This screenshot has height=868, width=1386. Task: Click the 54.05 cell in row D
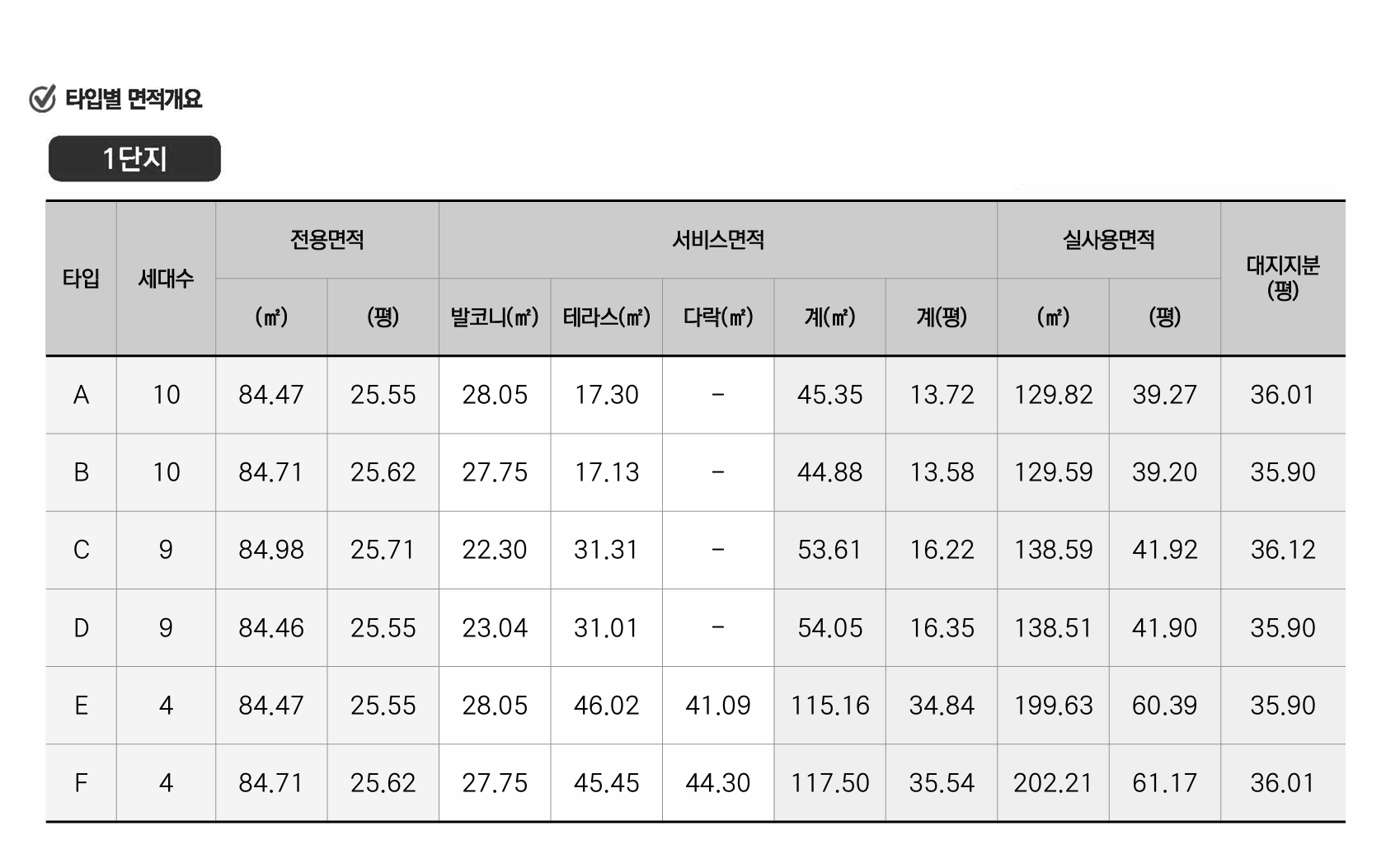pos(829,628)
